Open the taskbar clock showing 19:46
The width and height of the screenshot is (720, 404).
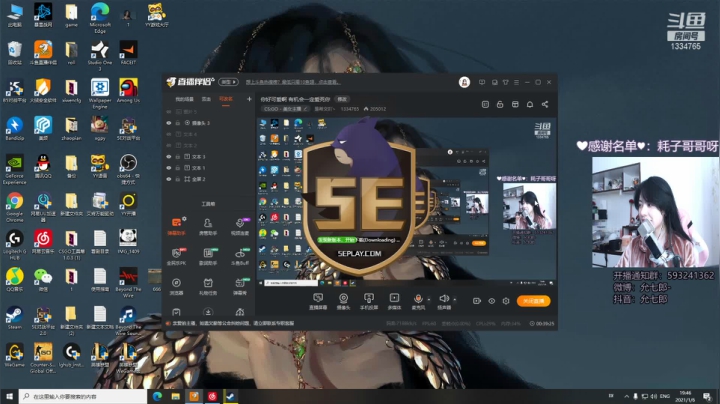685,396
